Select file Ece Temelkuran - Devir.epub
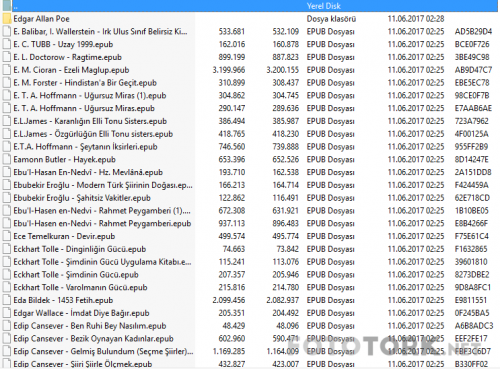500x369 pixels. [64, 236]
